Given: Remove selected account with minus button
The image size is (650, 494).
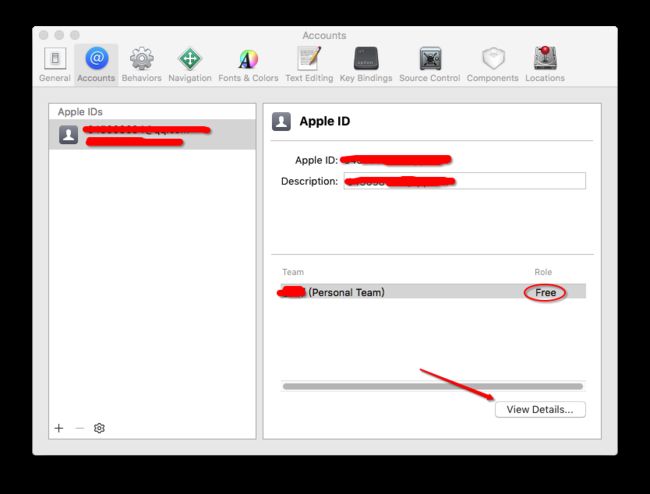Looking at the screenshot, I should click(80, 428).
